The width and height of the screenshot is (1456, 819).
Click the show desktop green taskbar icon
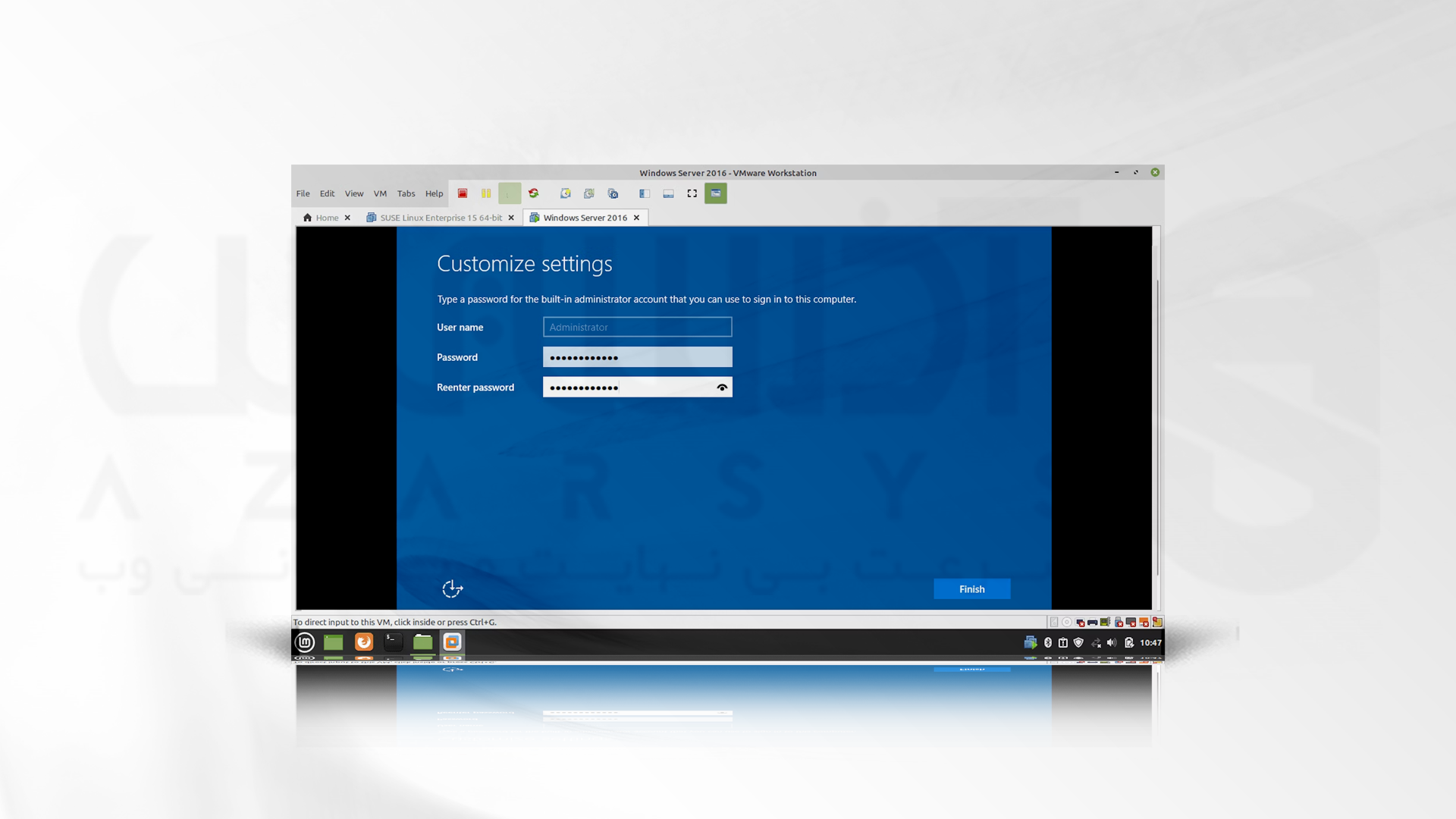point(334,642)
